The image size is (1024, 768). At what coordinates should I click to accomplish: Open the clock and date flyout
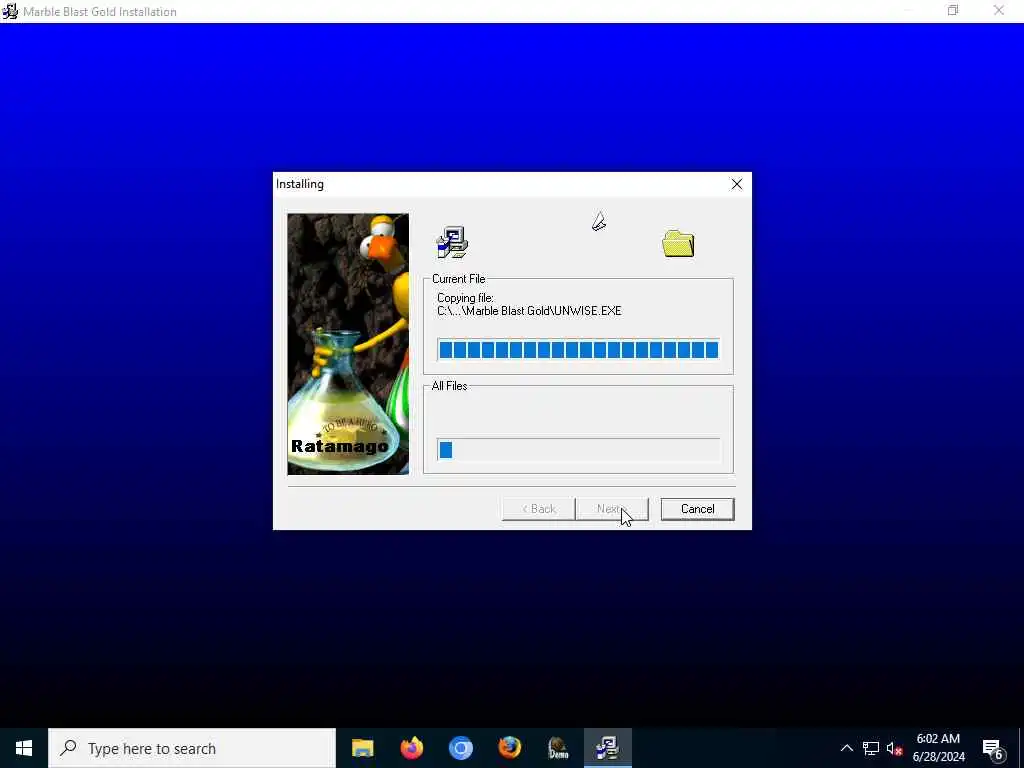click(x=938, y=748)
